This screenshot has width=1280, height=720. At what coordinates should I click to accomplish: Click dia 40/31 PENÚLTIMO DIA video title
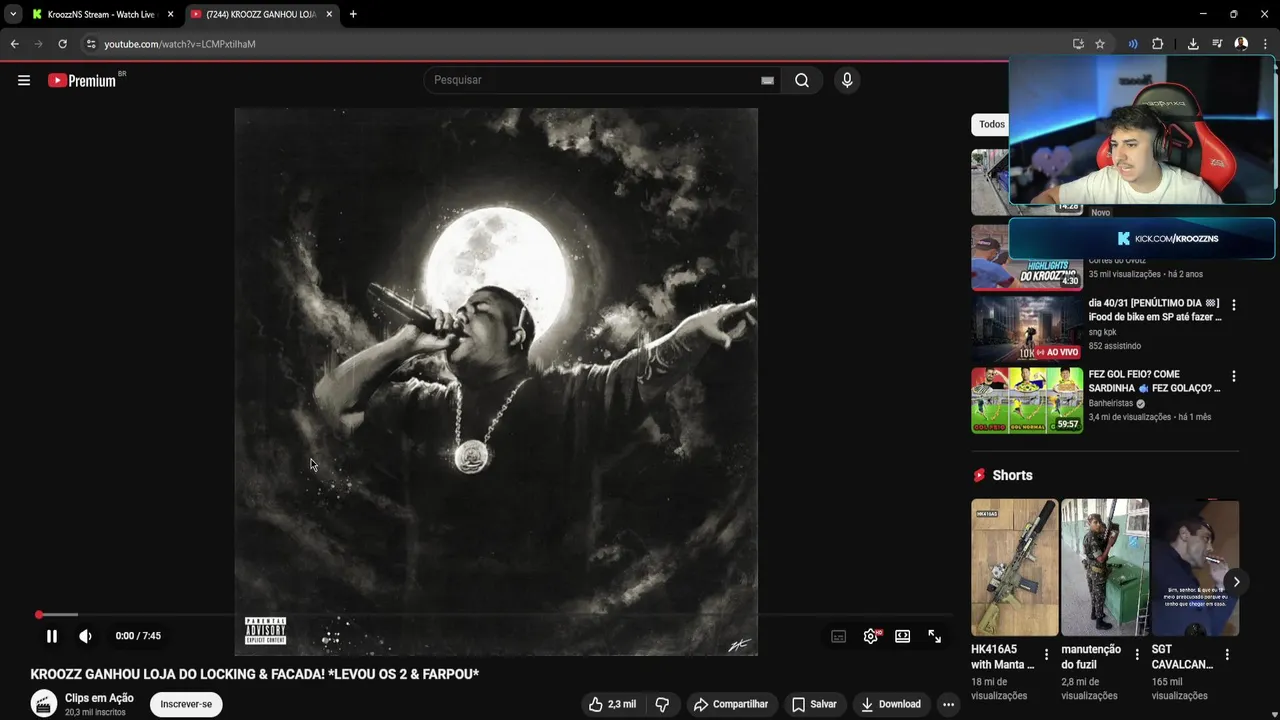(1155, 310)
